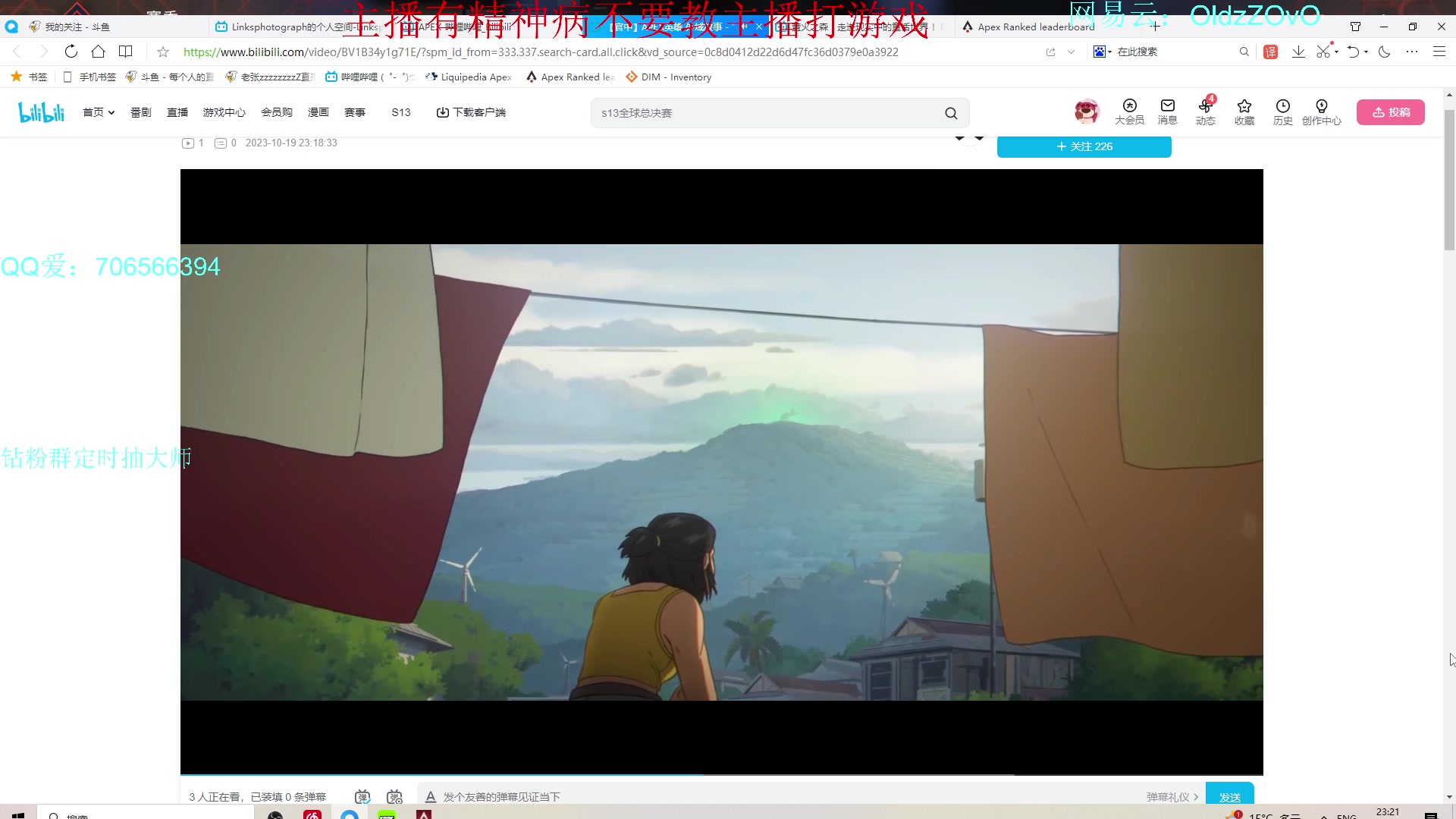Switch to Linksphotograph个人空间 tab

[300, 27]
